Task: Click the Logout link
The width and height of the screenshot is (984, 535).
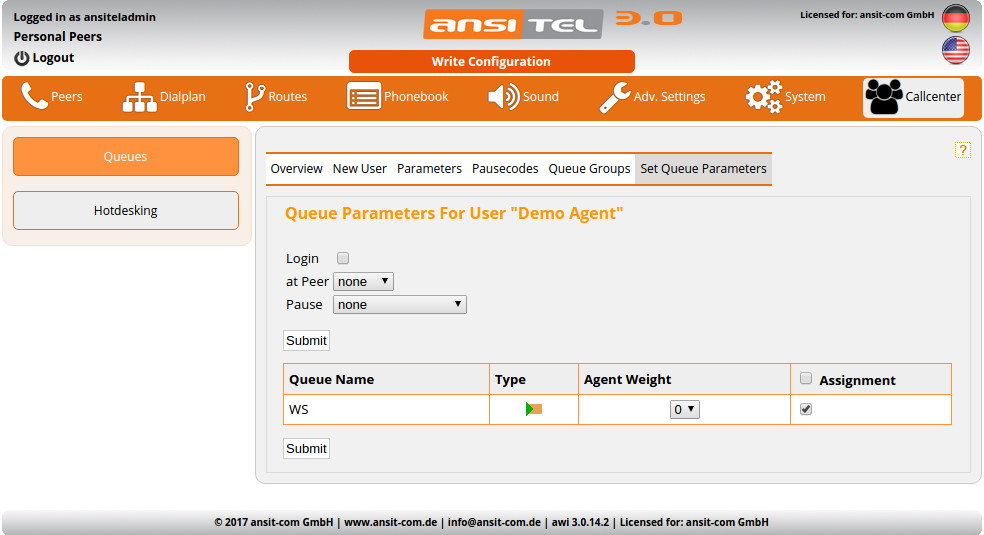Action: tap(44, 58)
